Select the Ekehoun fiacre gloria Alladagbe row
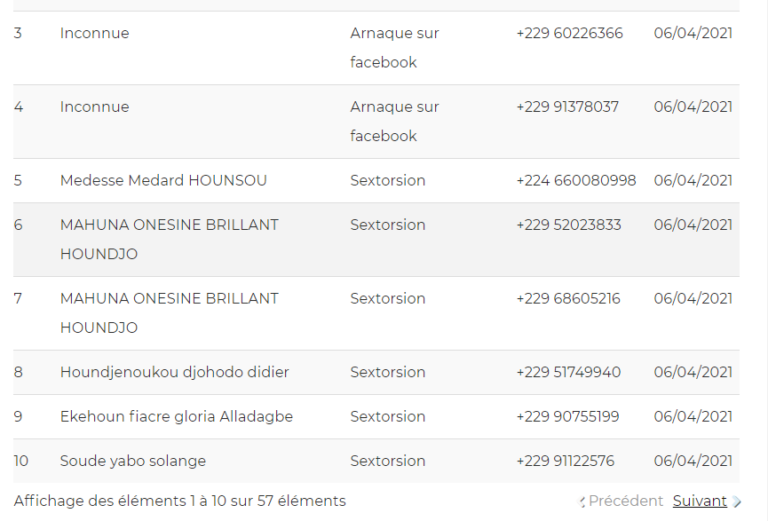768x521 pixels. pos(176,417)
